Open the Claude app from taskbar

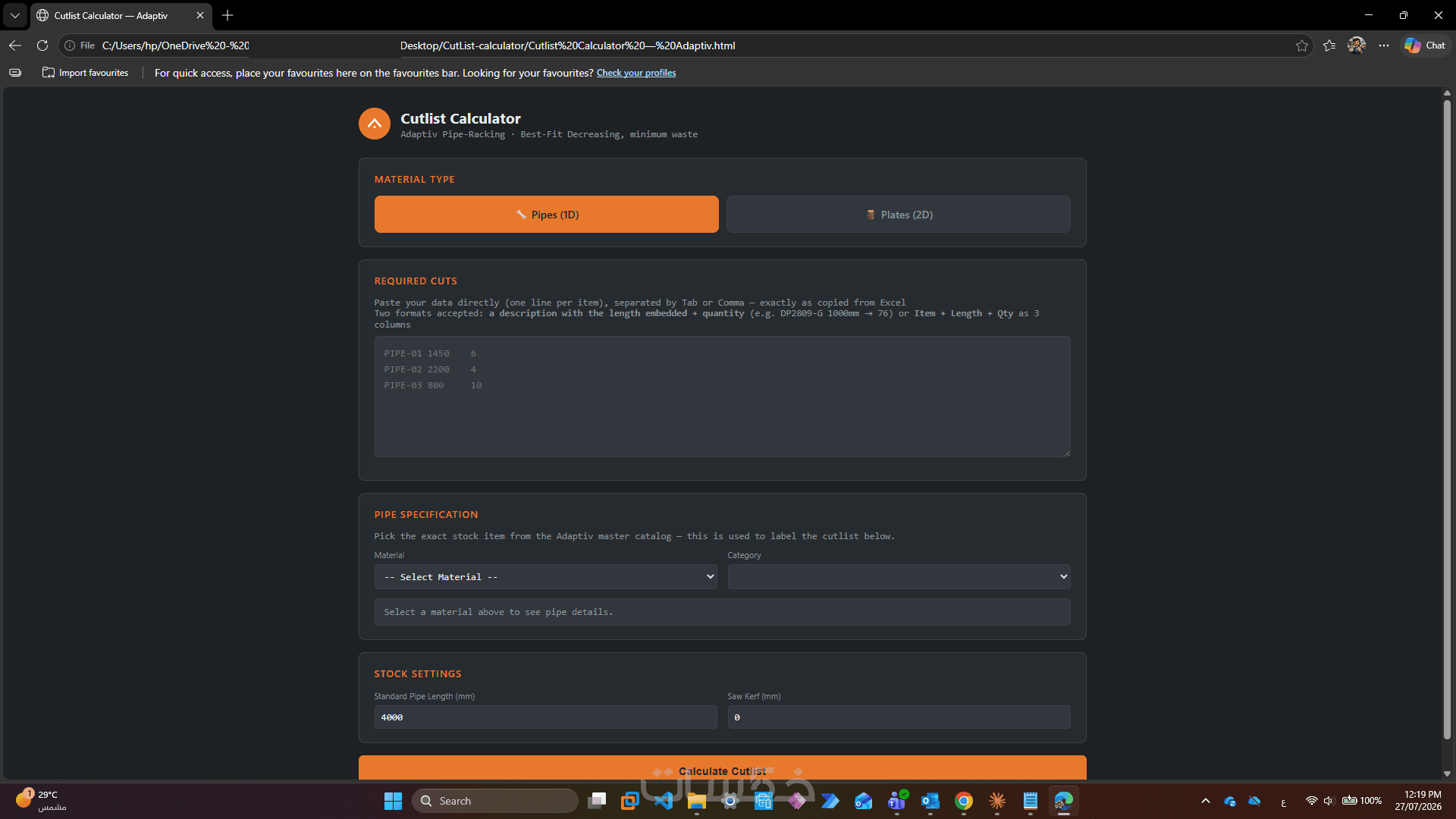coord(997,801)
